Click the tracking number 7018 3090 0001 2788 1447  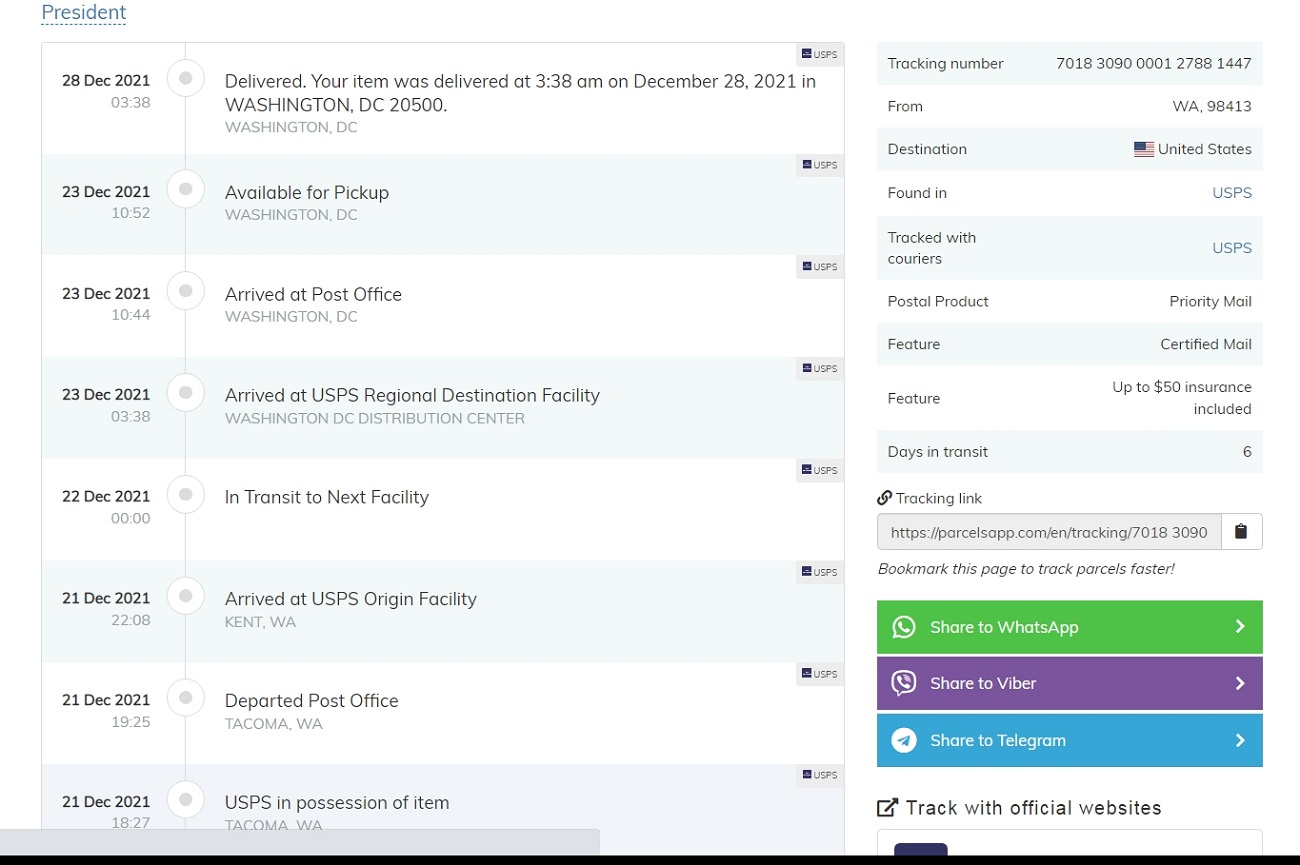[1153, 63]
